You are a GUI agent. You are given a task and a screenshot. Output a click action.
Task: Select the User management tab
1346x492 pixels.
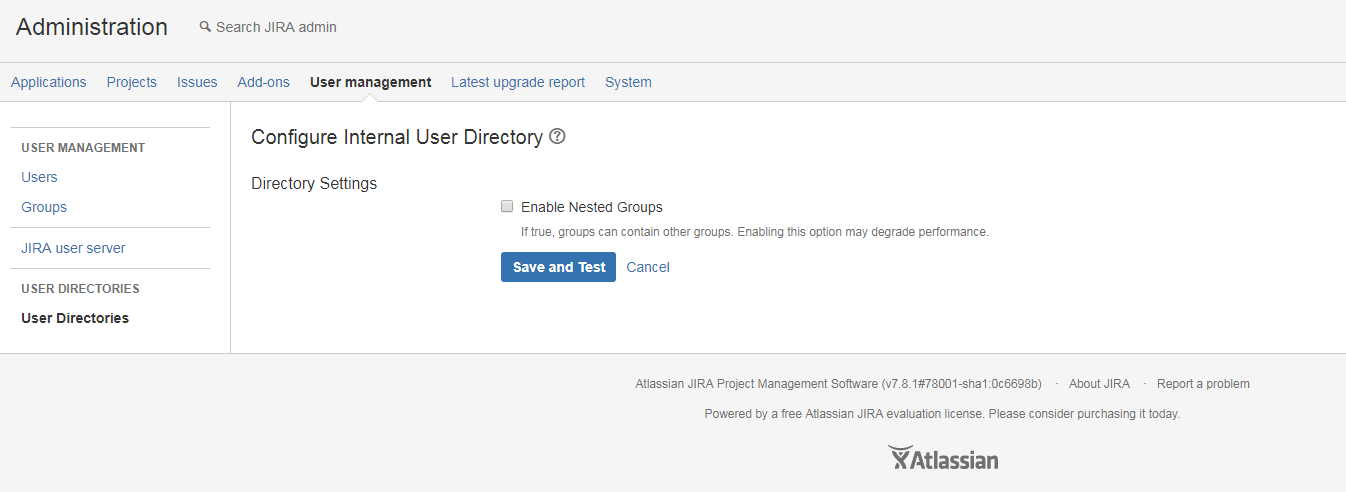(x=371, y=82)
